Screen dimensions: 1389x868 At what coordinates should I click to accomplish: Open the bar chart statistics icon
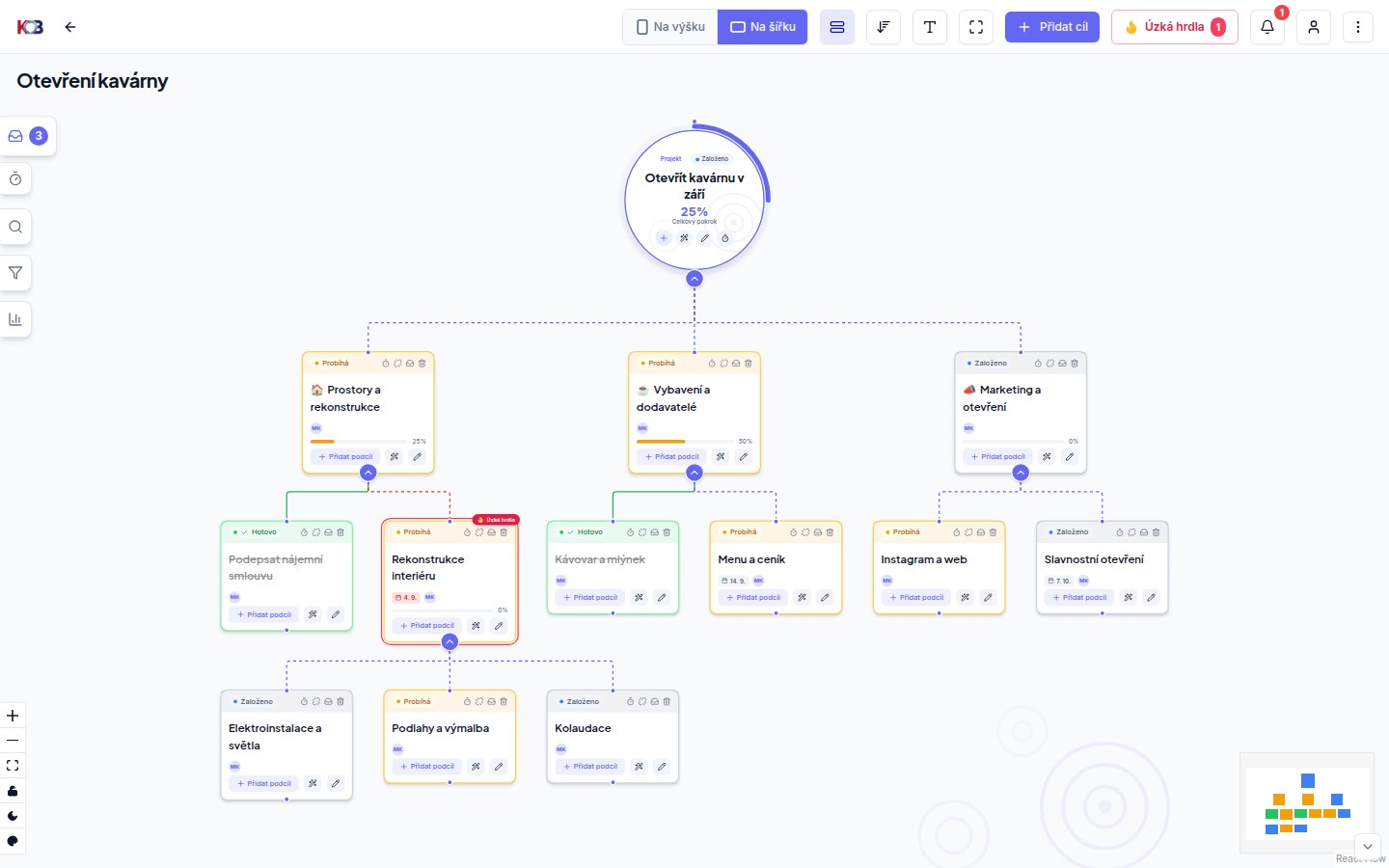click(15, 319)
